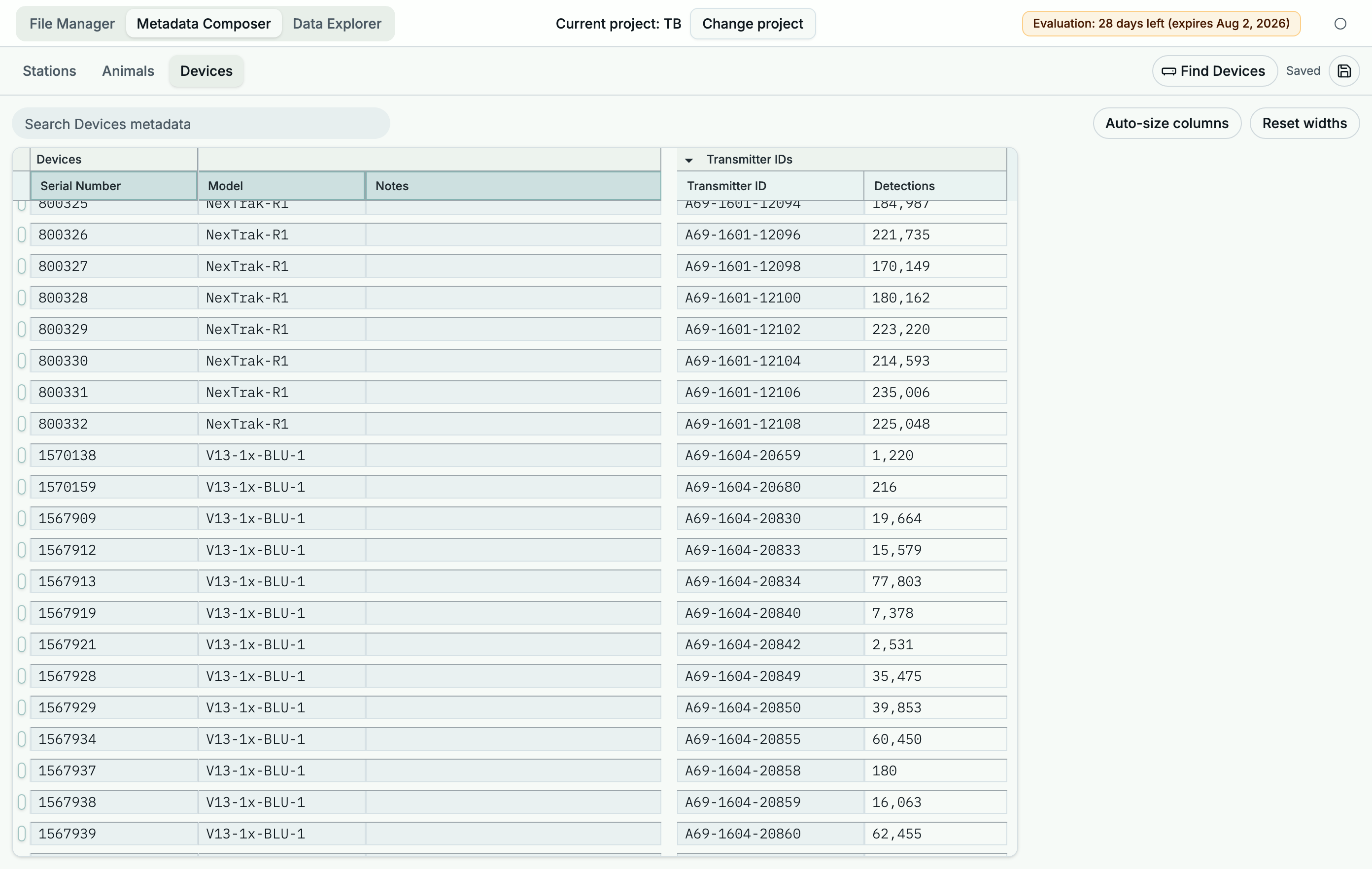Click serial number cell 1567913
This screenshot has width=1372, height=869.
click(114, 581)
